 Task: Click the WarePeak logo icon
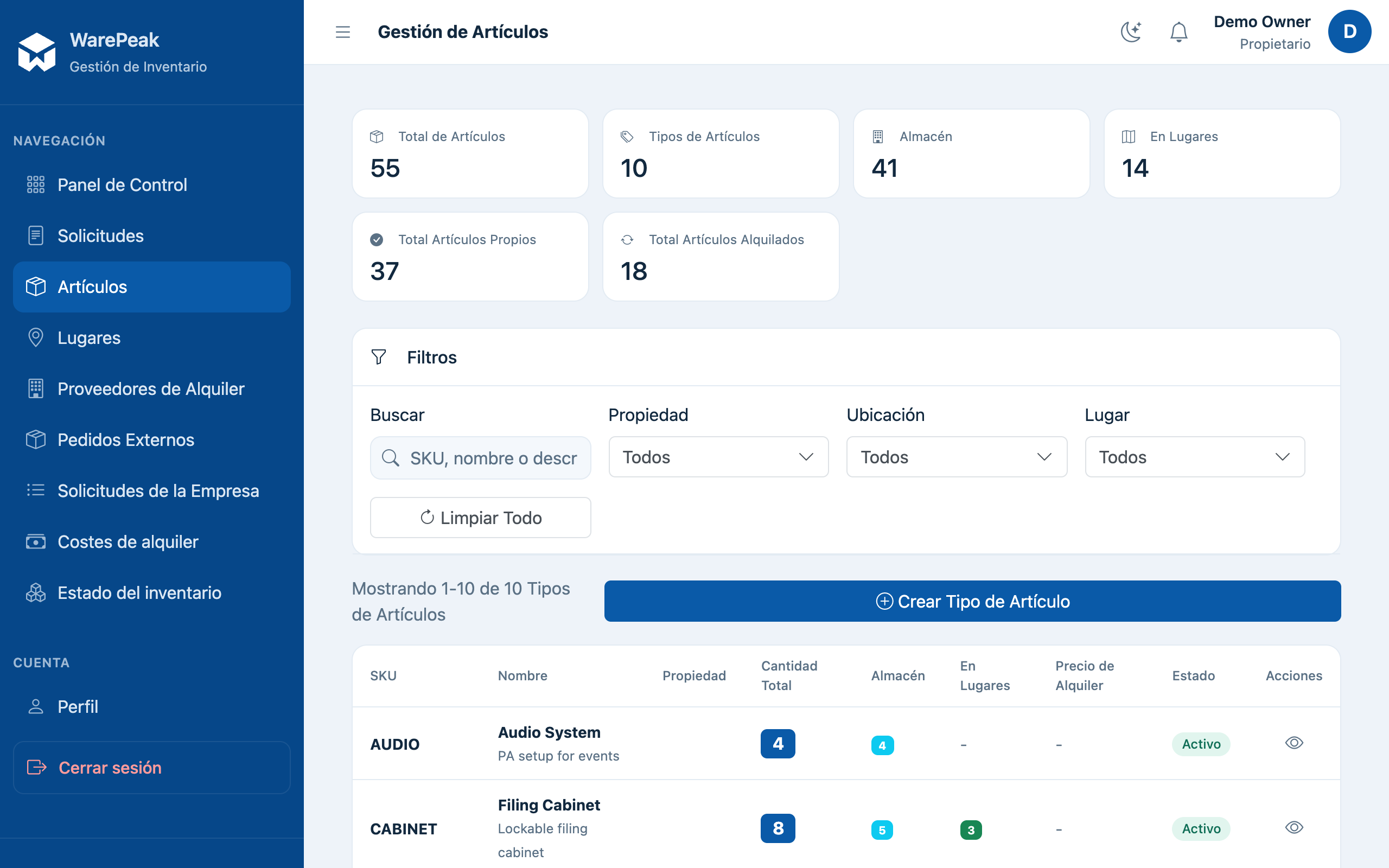[x=37, y=52]
